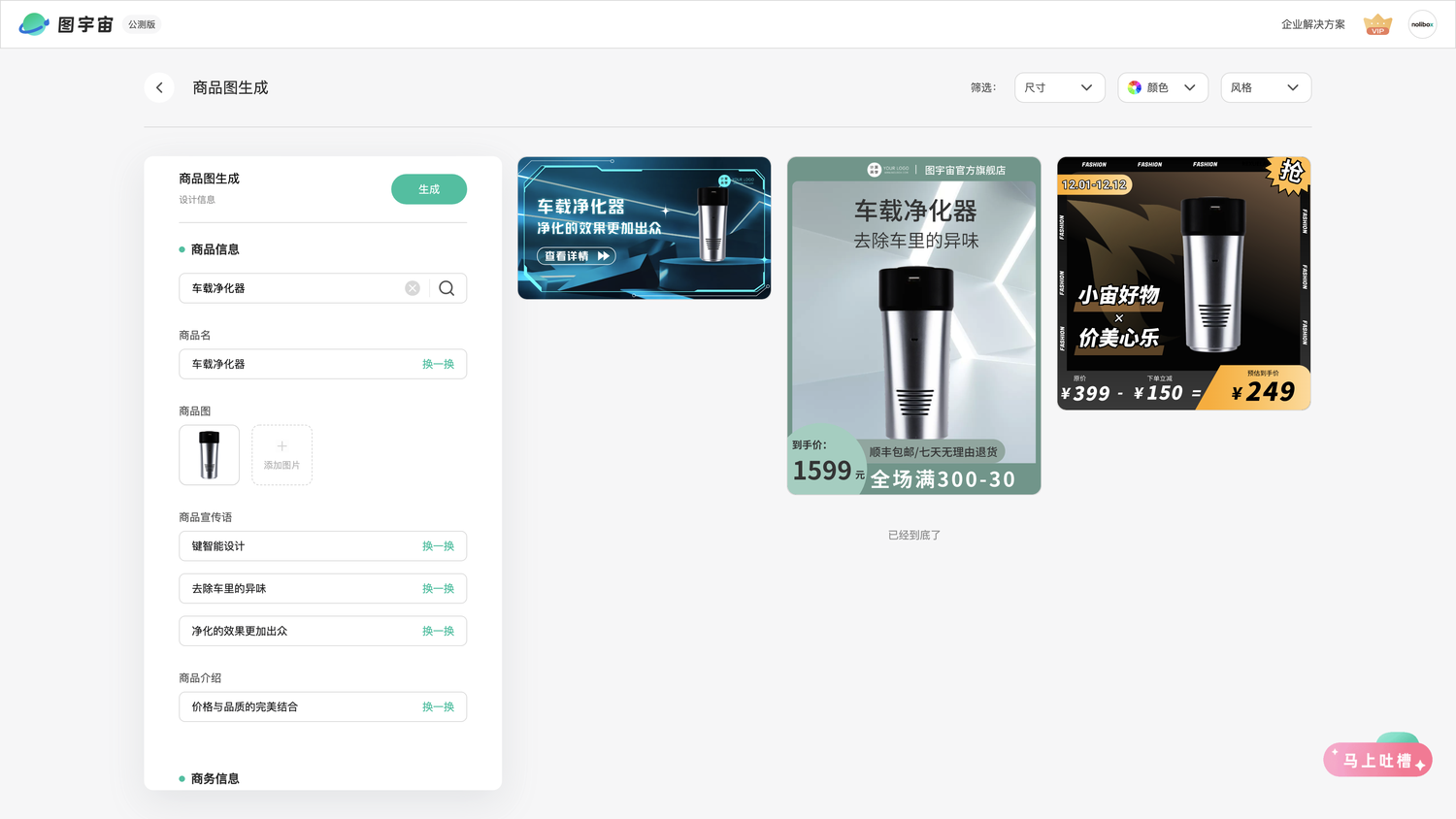This screenshot has height=819, width=1456.
Task: Click the 设计信息 subtitle
Action: pos(197,200)
